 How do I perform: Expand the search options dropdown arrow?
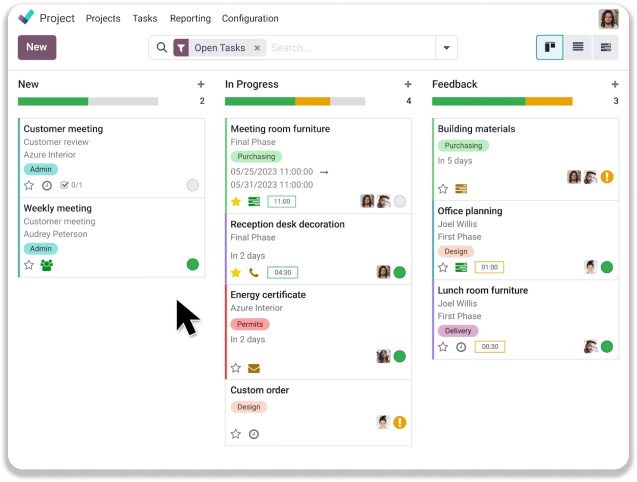pos(446,47)
